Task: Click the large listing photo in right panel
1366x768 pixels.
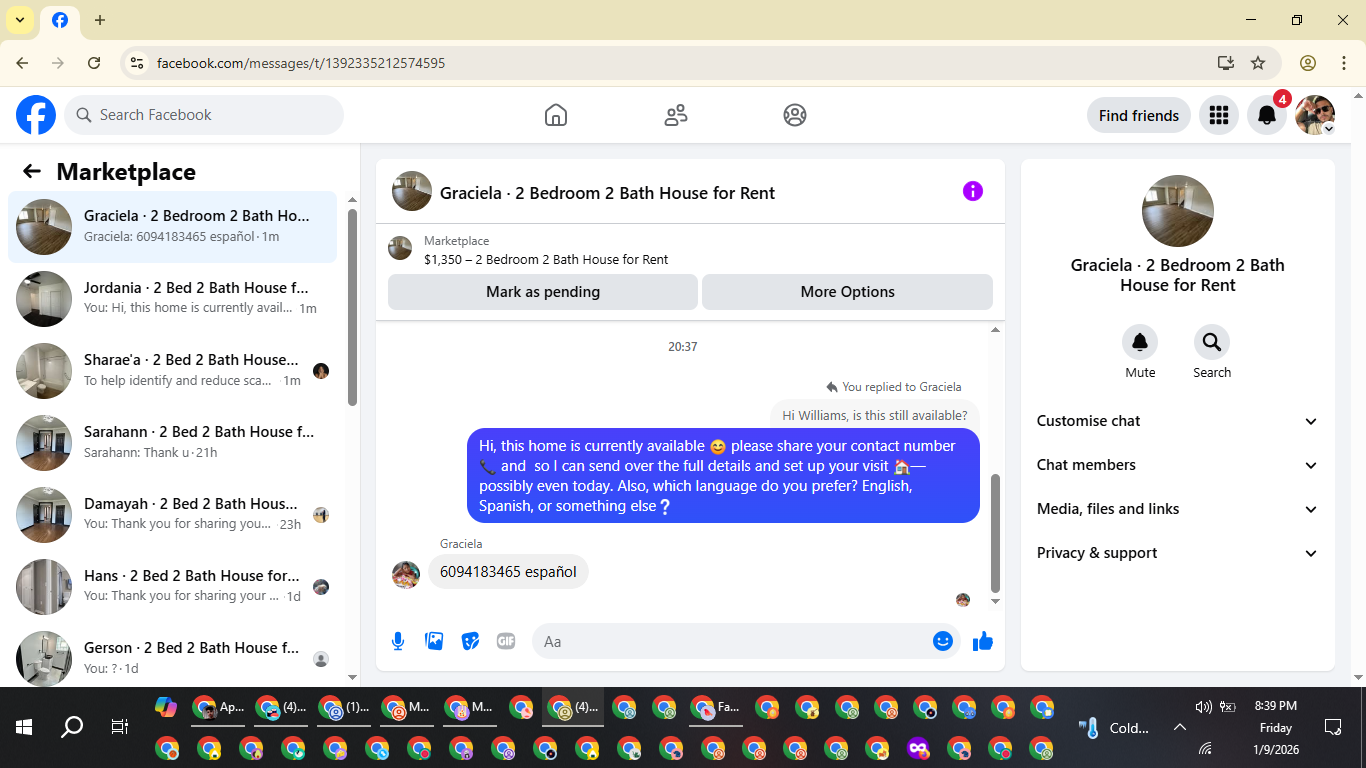Action: (x=1178, y=211)
